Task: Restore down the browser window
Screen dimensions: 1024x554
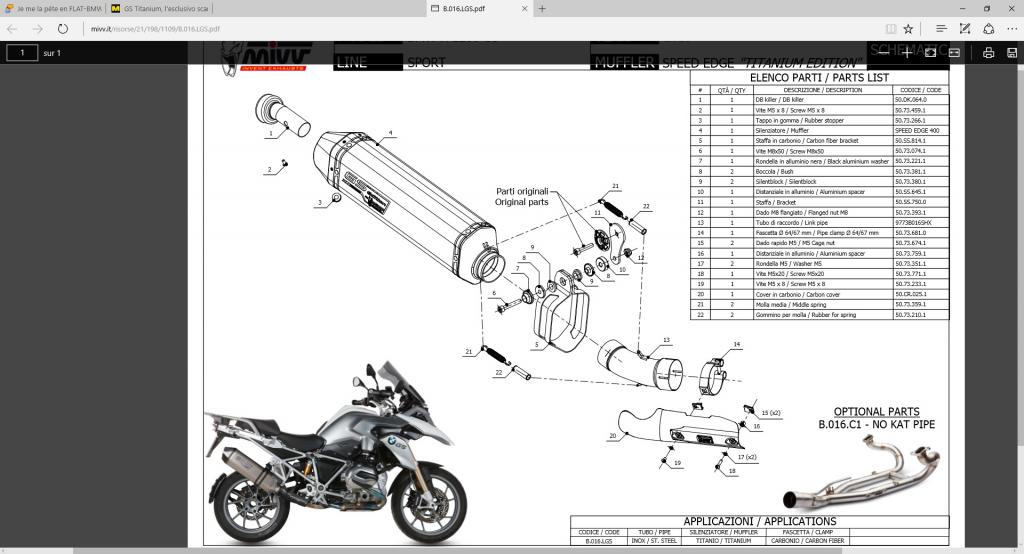Action: click(987, 8)
